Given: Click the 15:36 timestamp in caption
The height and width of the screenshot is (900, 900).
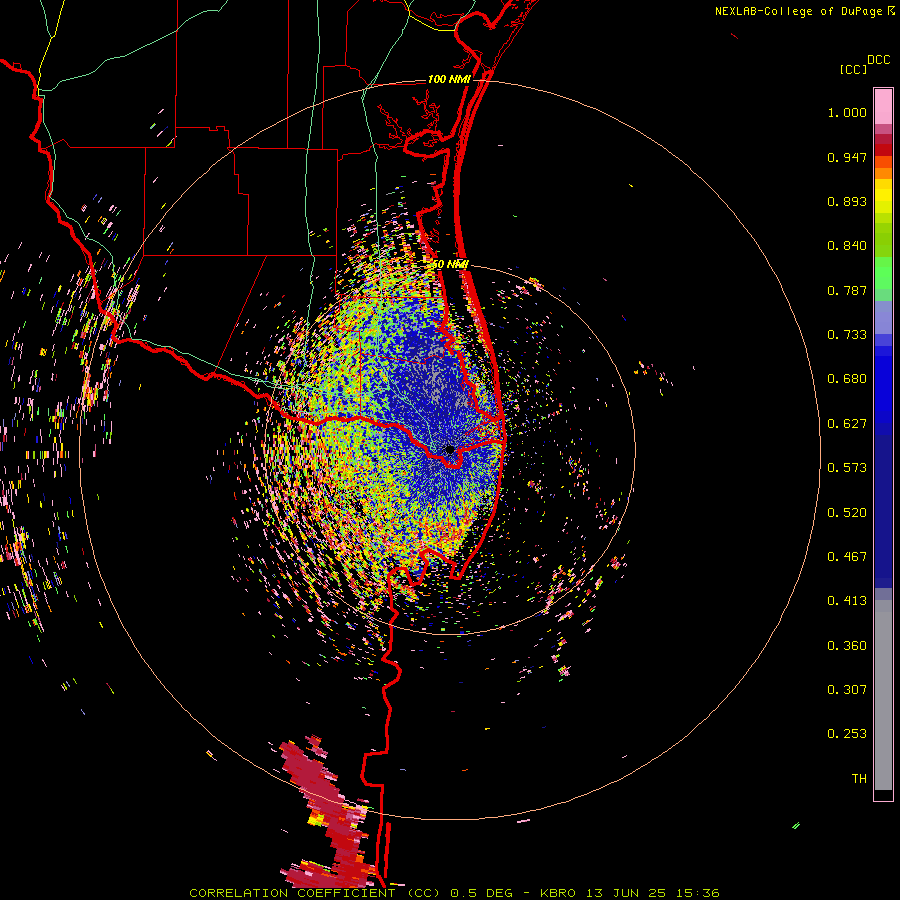Looking at the screenshot, I should coord(700,893).
